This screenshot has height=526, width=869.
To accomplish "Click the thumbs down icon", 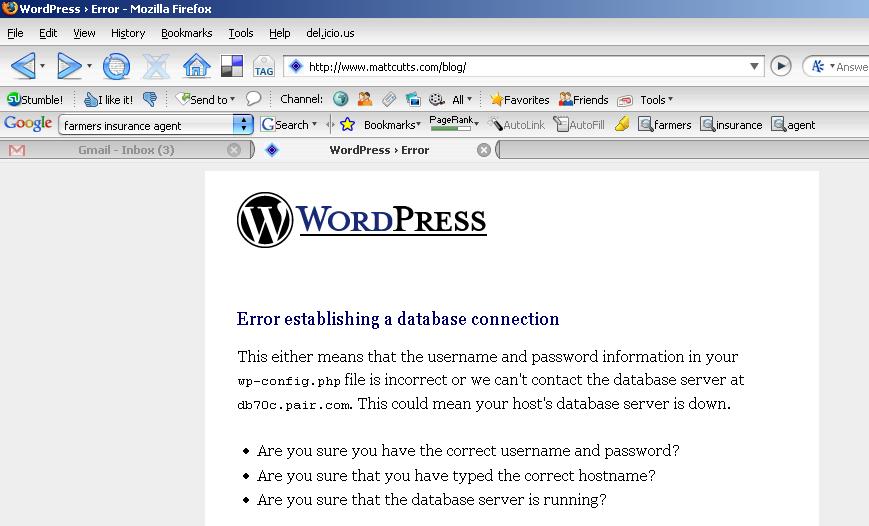I will (150, 99).
